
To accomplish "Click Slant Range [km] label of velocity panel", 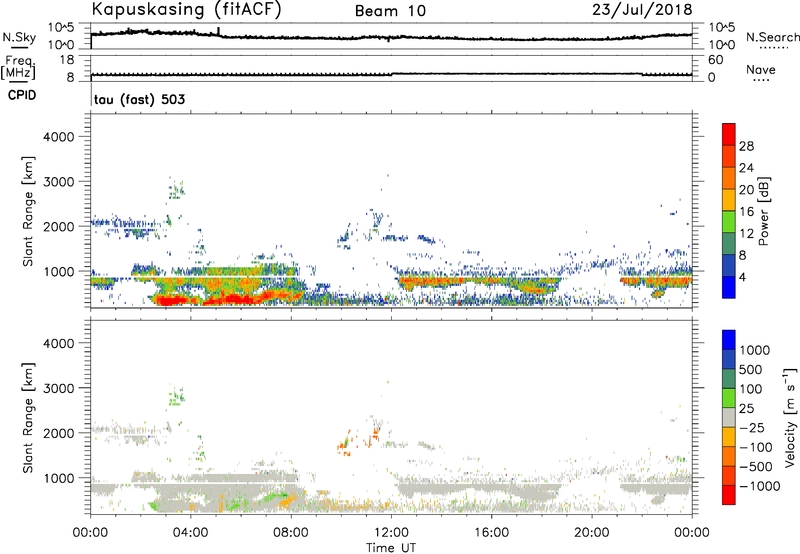I will pos(28,417).
